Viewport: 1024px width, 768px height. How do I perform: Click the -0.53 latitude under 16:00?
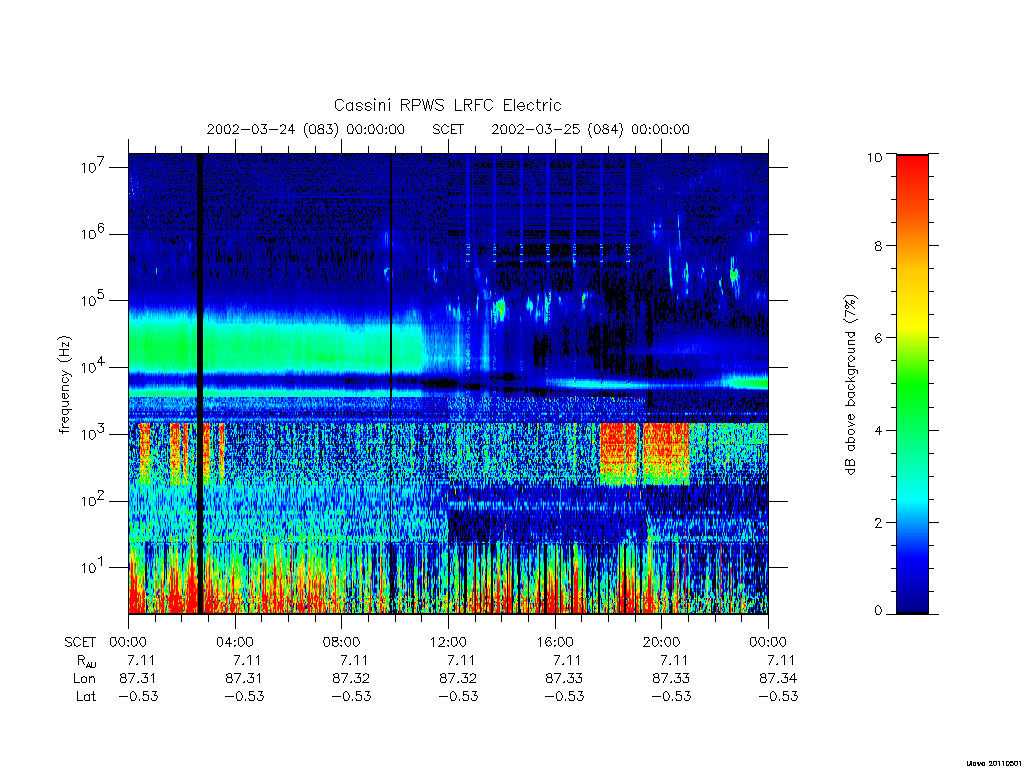click(x=564, y=696)
